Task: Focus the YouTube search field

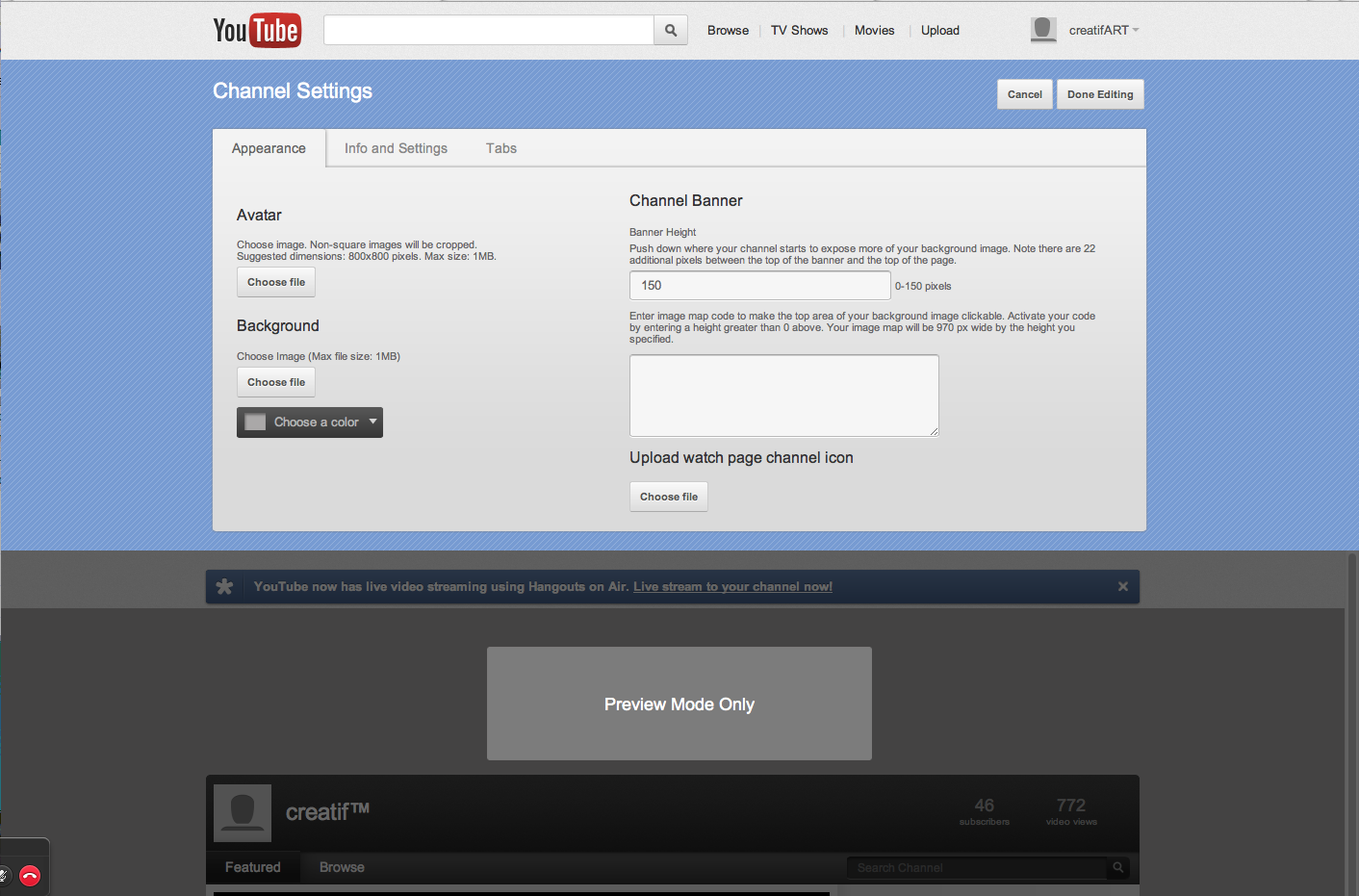Action: (489, 30)
